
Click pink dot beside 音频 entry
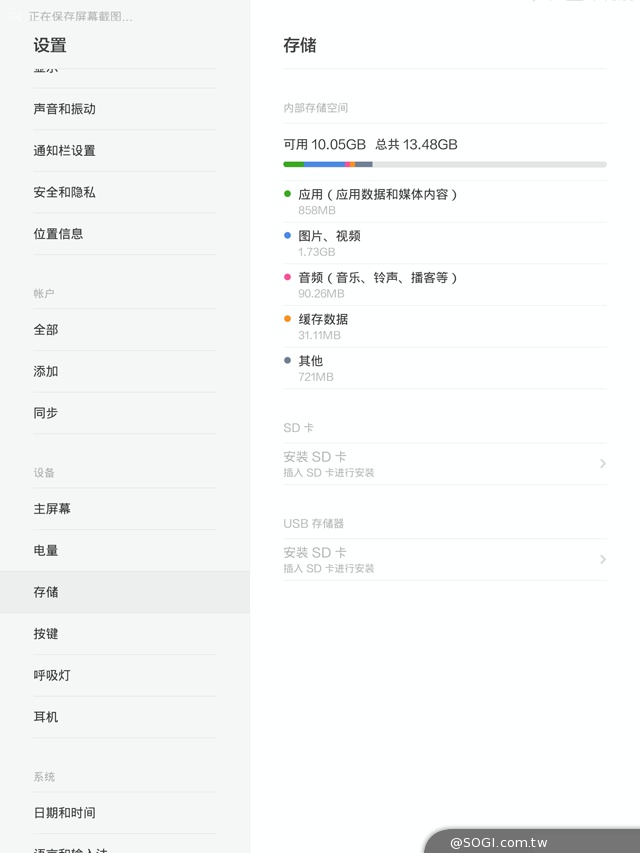tap(287, 277)
